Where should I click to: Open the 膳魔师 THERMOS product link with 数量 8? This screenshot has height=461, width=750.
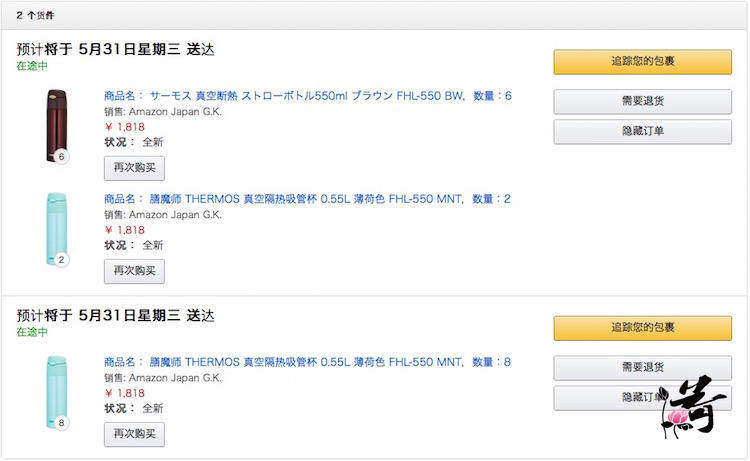pyautogui.click(x=308, y=362)
